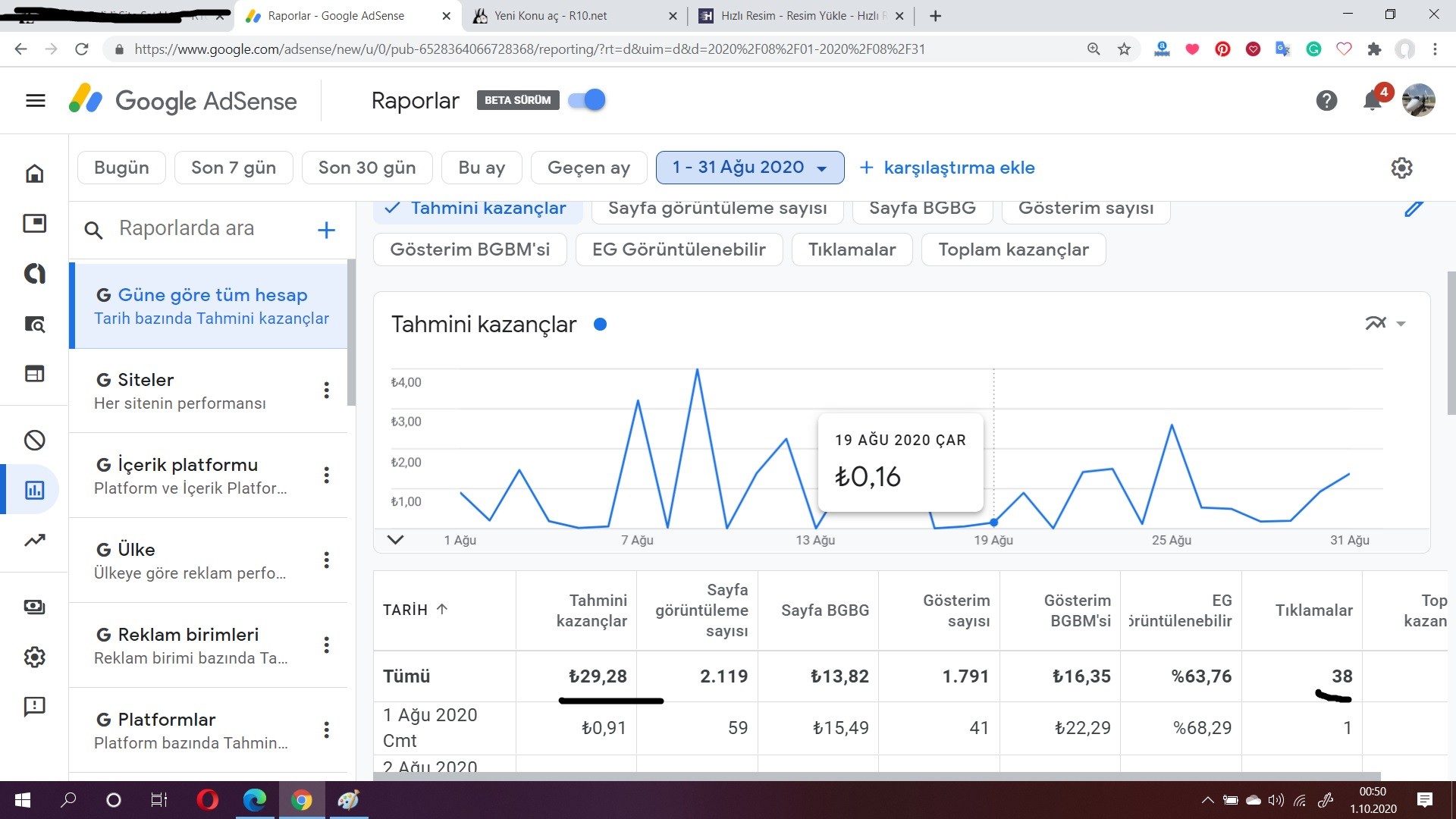Open the 1 - 31 Ağu 2020 date dropdown
This screenshot has width=1456, height=819.
[749, 168]
